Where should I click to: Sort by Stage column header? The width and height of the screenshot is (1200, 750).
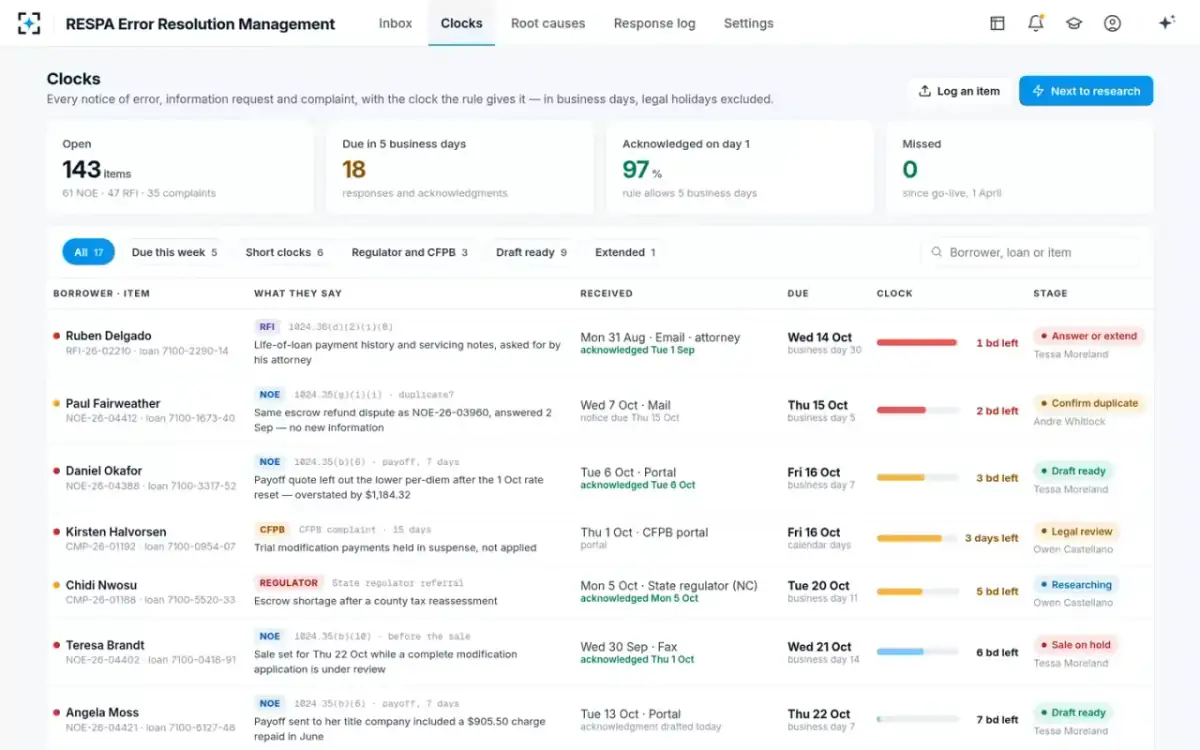click(x=1050, y=293)
